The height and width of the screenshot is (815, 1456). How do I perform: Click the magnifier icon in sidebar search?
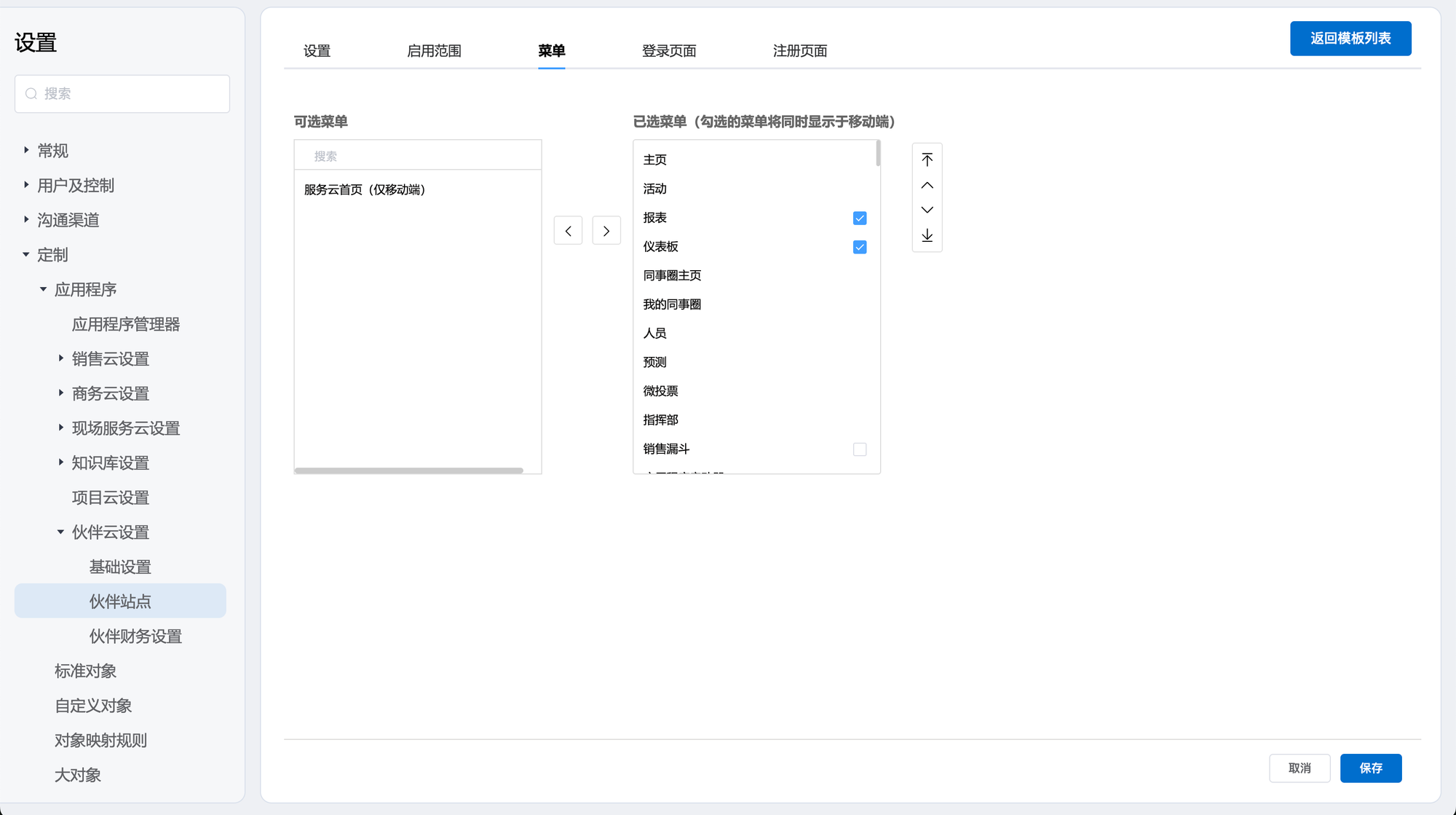[31, 94]
